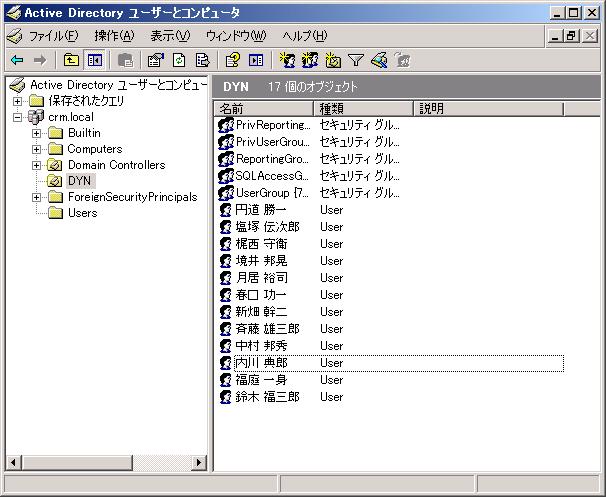Select the Users folder in tree
This screenshot has height=497, width=606.
pos(82,213)
